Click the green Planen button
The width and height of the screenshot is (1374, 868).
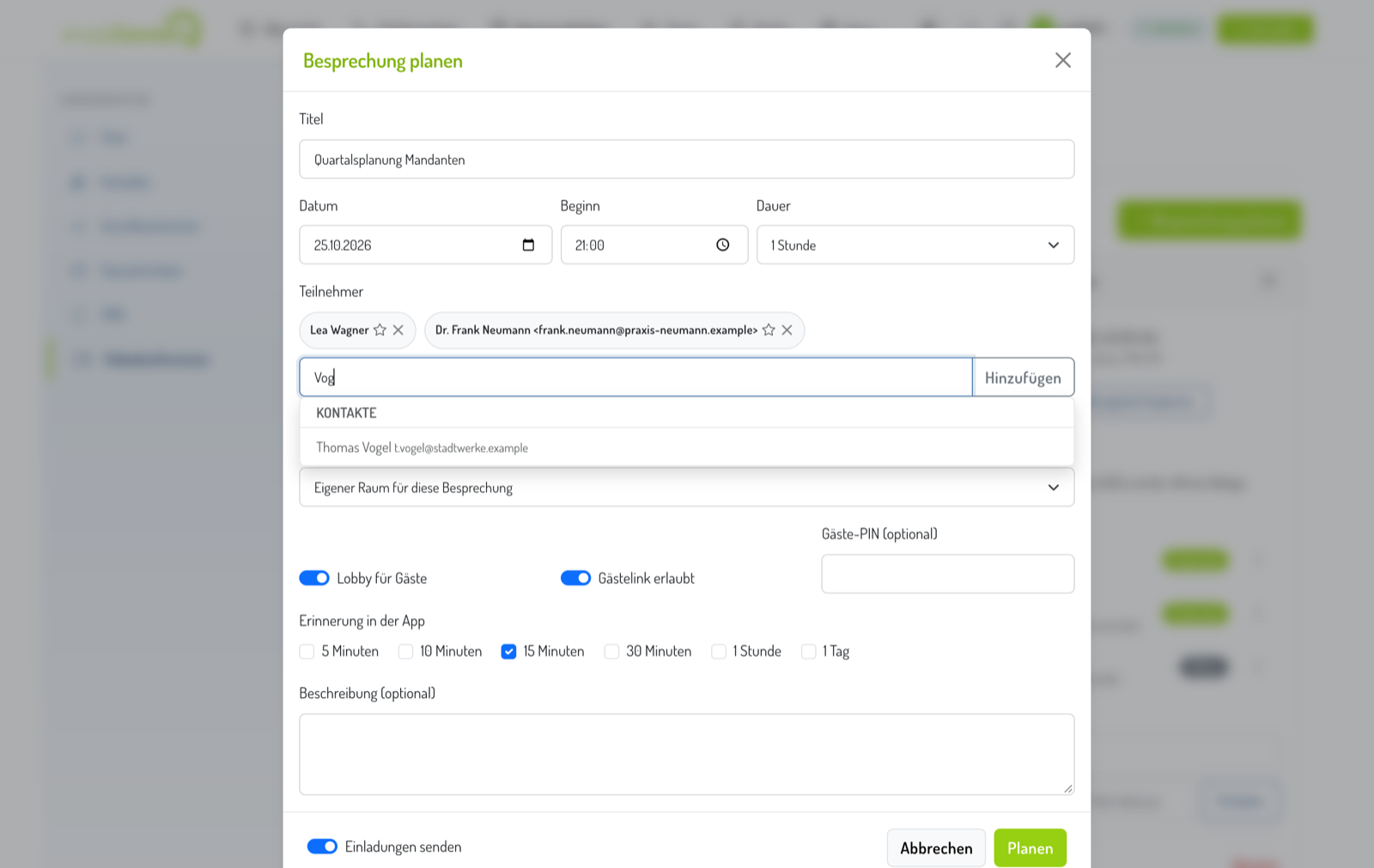[1030, 848]
